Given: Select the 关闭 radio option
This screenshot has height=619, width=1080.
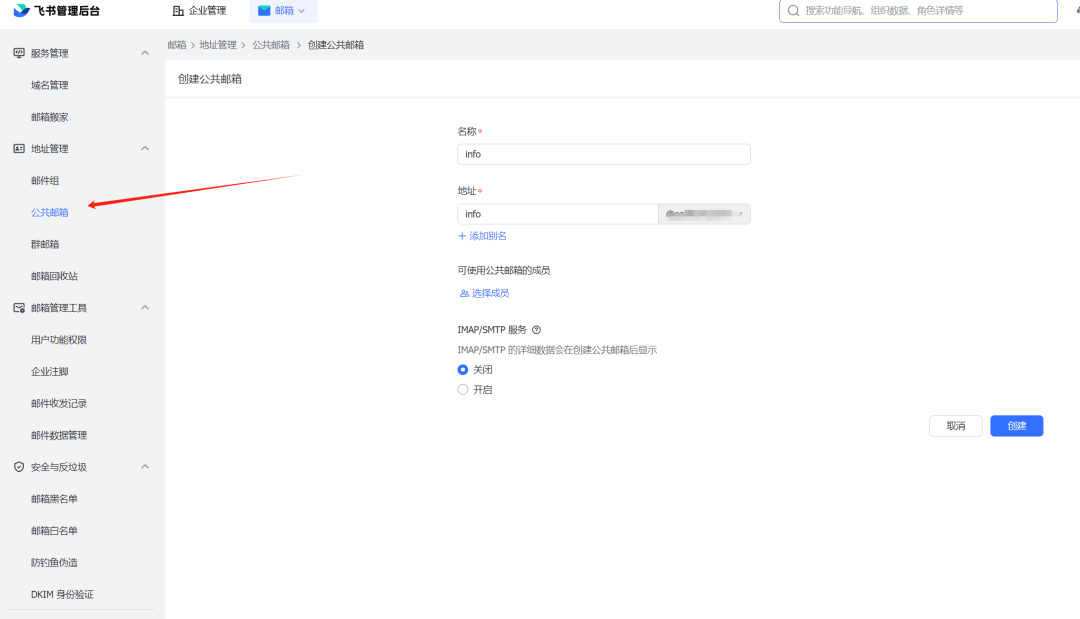Looking at the screenshot, I should pos(463,370).
